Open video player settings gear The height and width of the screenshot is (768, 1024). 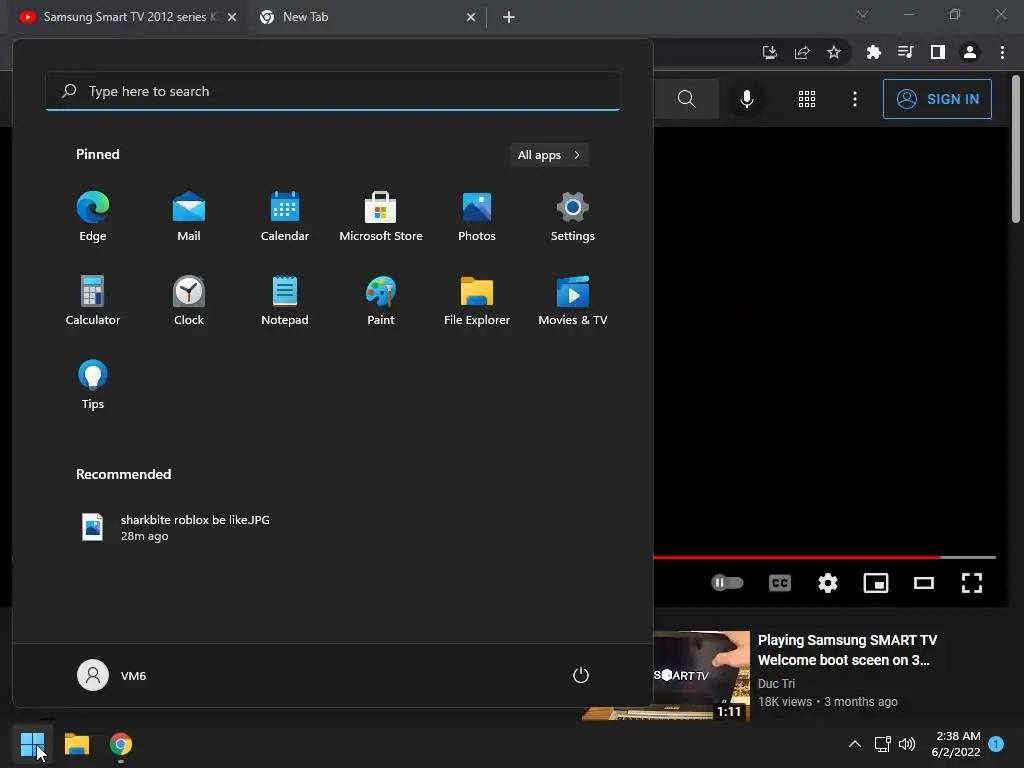[x=828, y=583]
